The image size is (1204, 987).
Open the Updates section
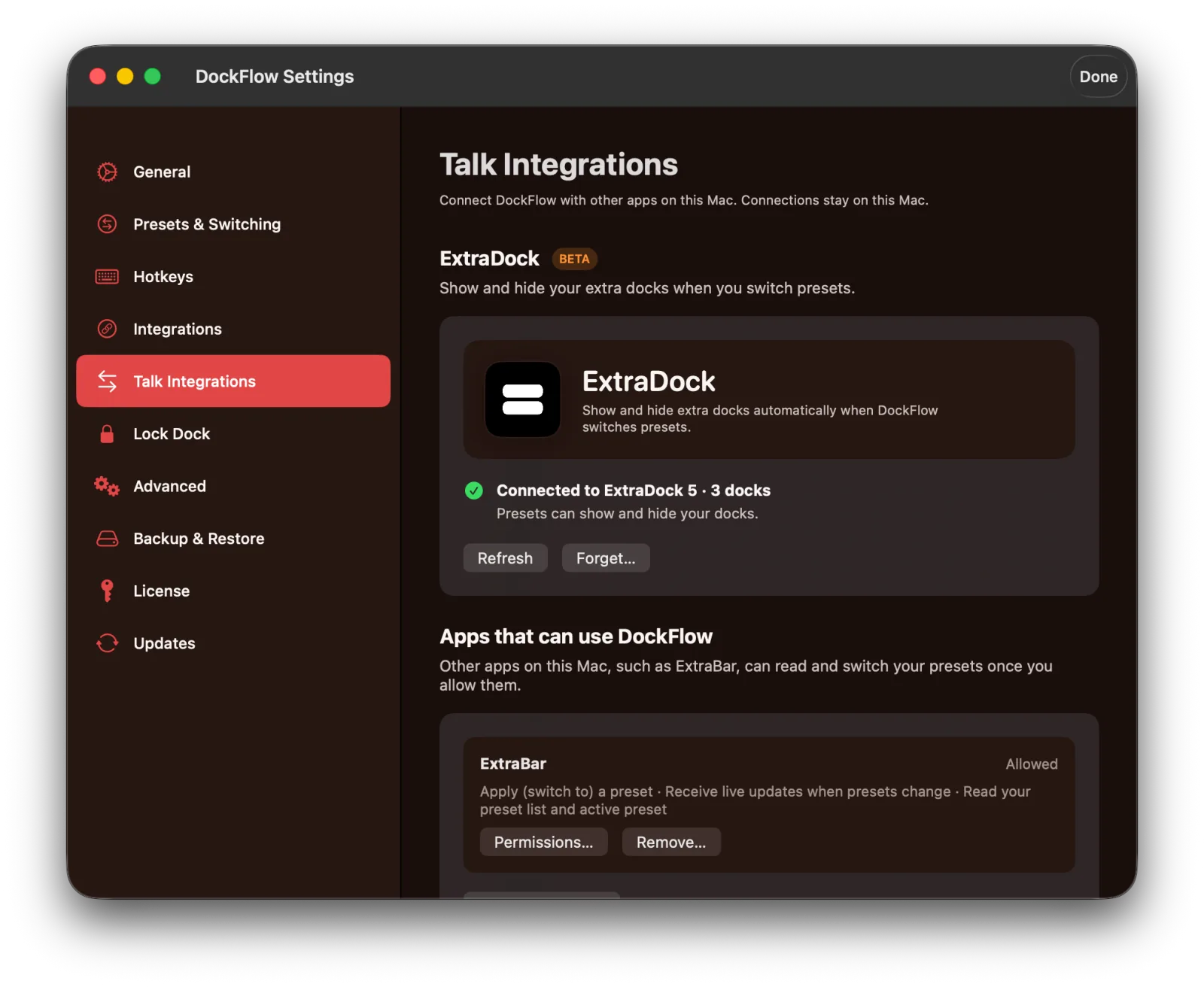[233, 643]
